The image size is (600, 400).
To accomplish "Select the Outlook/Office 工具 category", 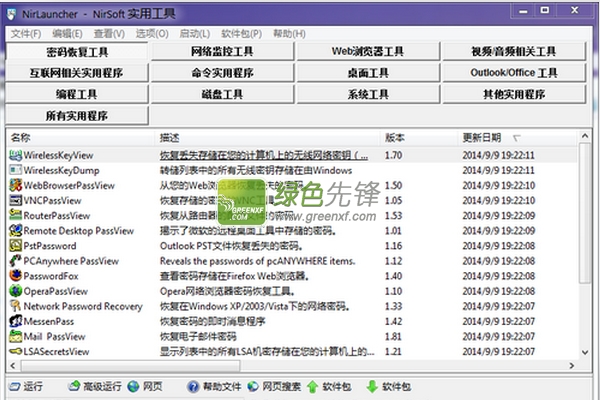I will [514, 73].
